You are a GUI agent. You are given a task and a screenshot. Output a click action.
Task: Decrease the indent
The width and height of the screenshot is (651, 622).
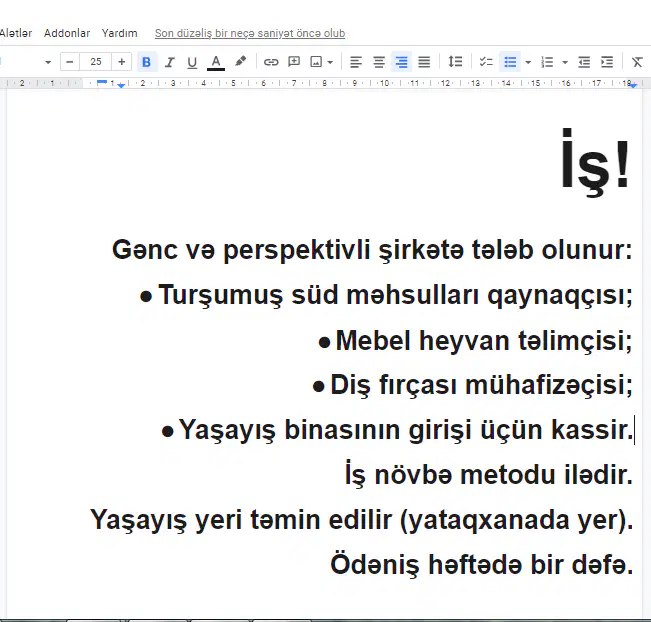point(584,62)
